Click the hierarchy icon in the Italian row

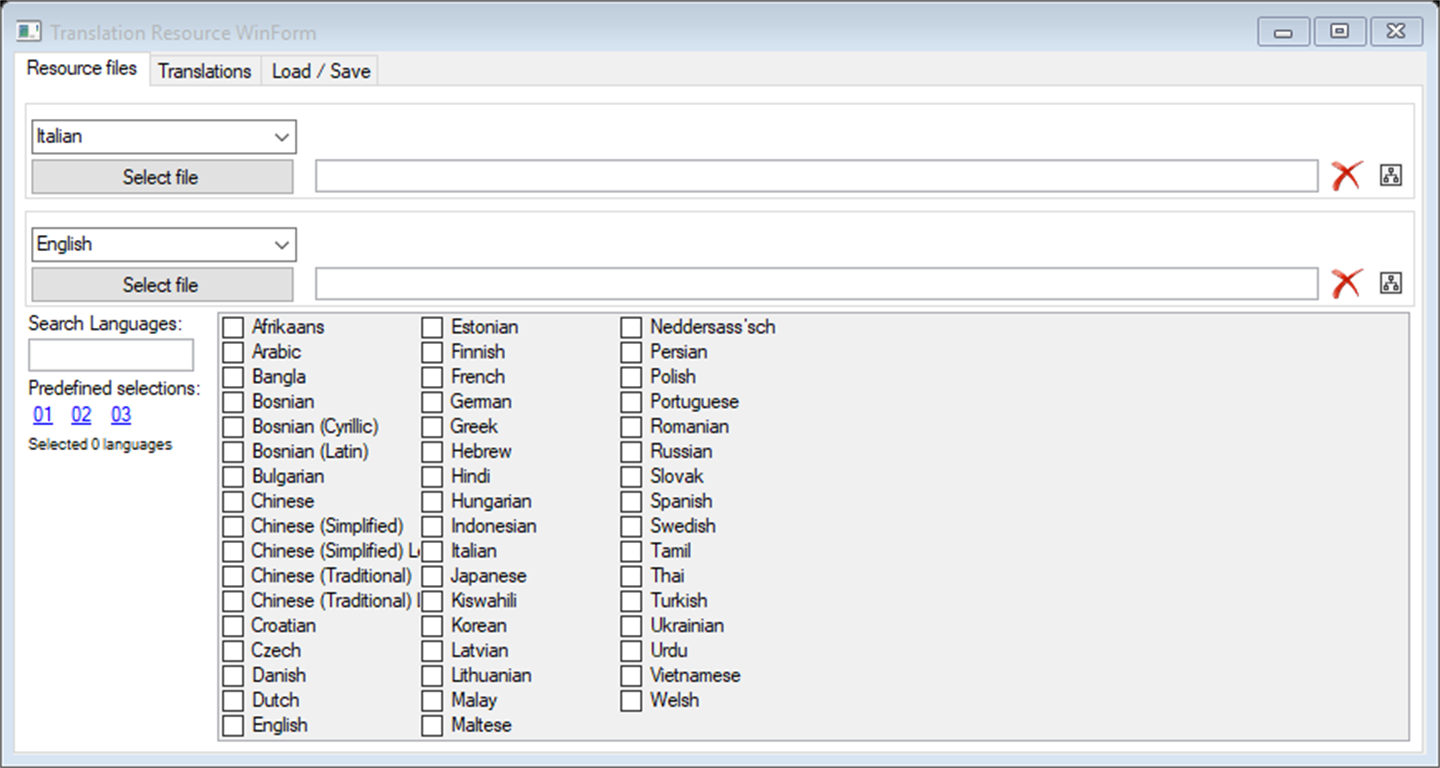point(1391,176)
